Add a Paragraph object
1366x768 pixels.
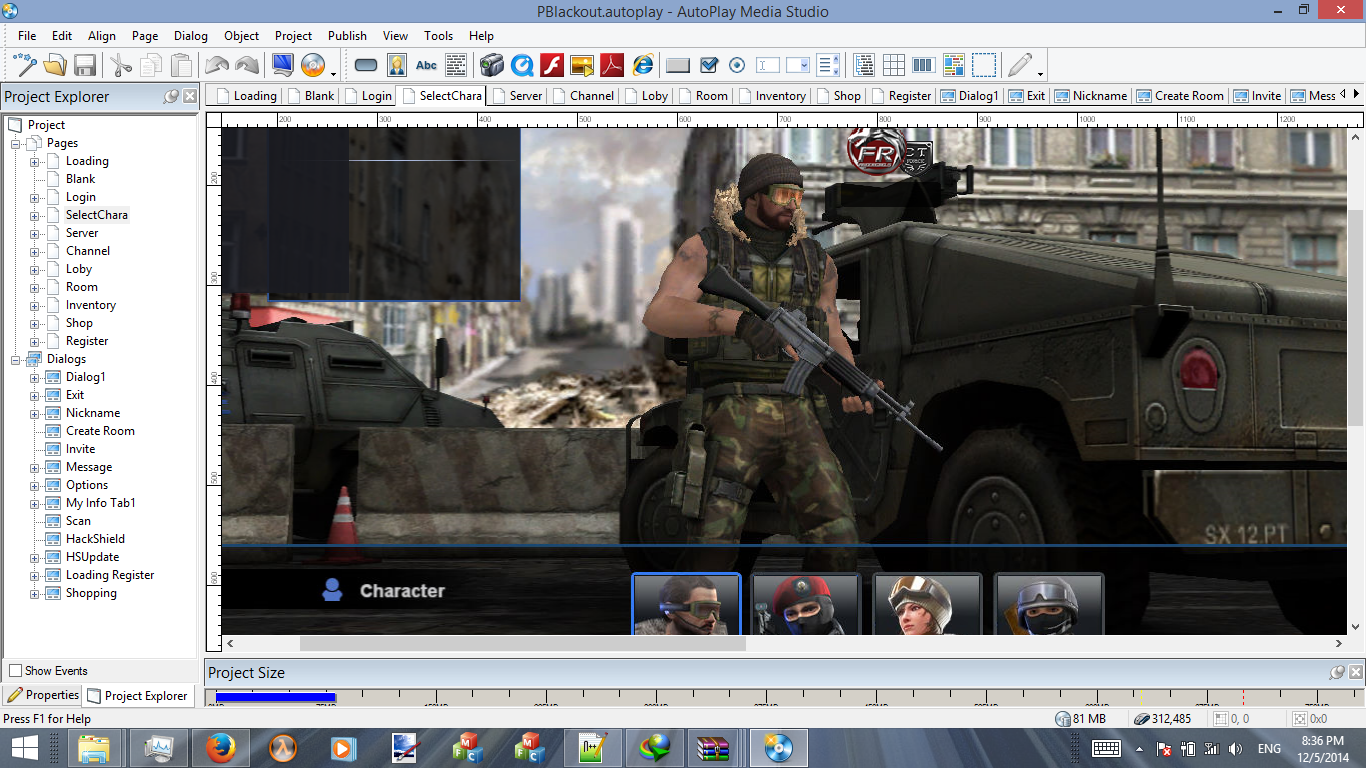coord(456,66)
